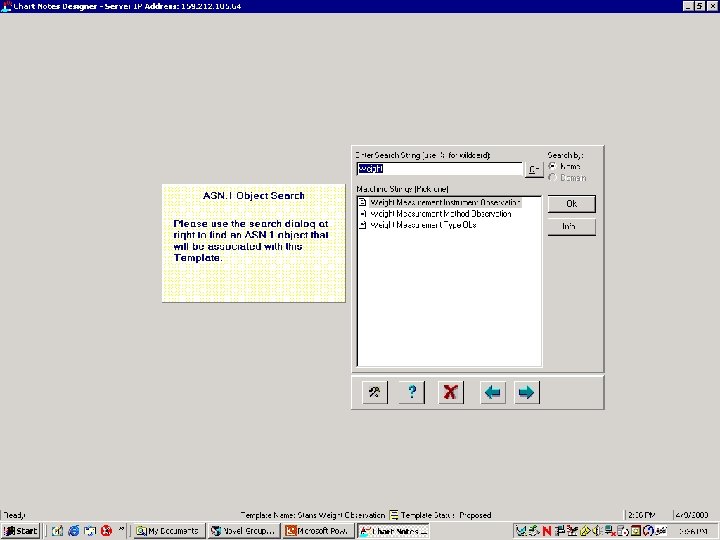Click into the search string input field

[439, 169]
